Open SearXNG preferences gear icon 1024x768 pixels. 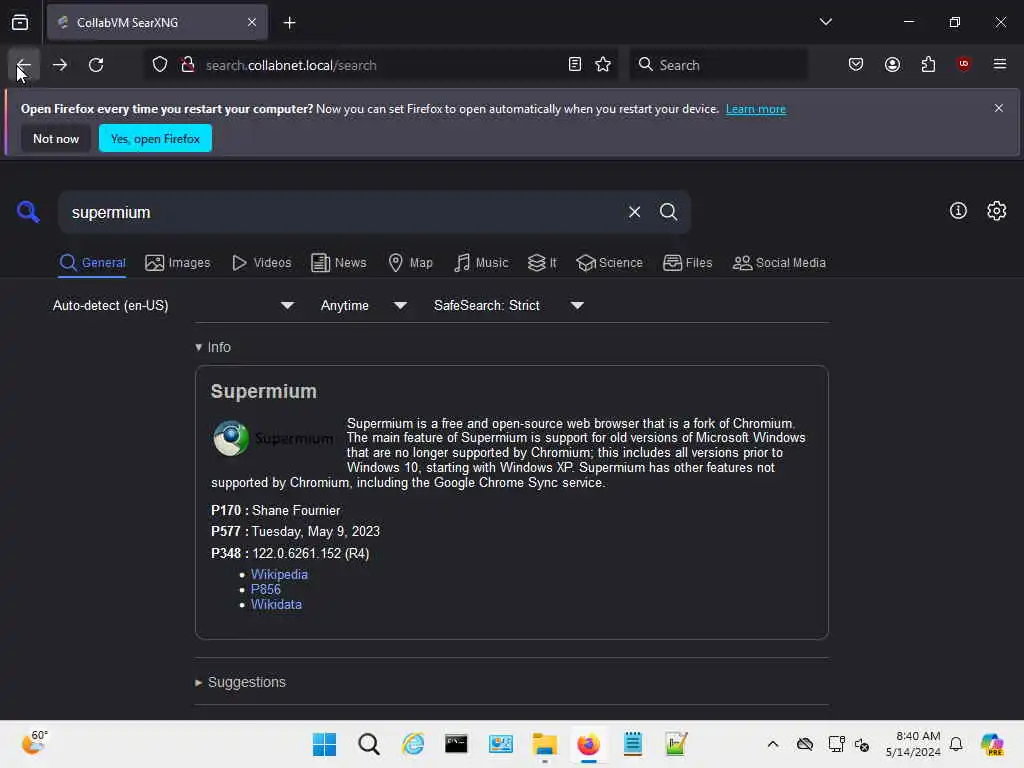997,211
